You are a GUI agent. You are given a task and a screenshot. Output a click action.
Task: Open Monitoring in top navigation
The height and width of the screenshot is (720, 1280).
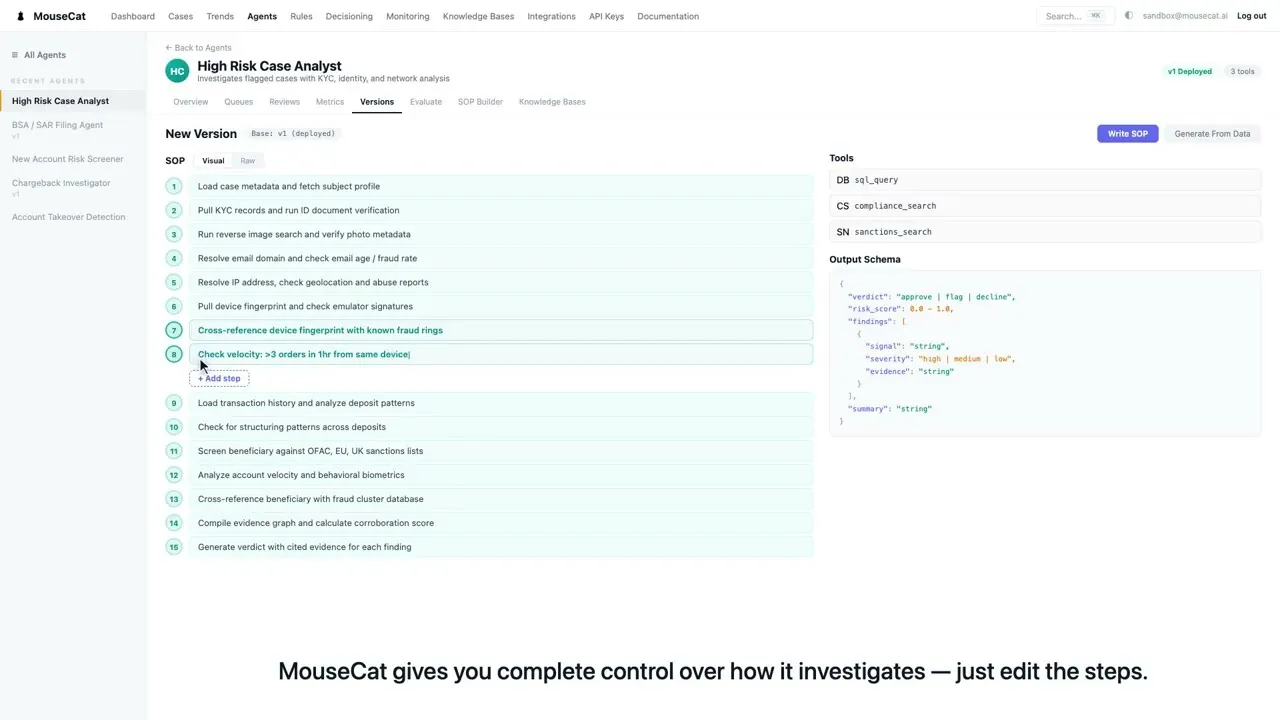click(x=408, y=16)
